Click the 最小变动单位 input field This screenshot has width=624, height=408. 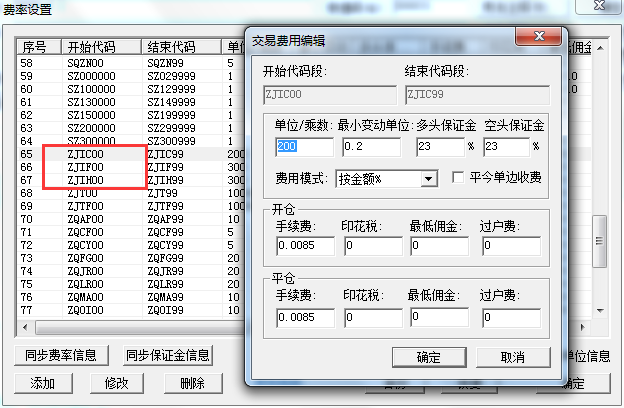click(371, 146)
